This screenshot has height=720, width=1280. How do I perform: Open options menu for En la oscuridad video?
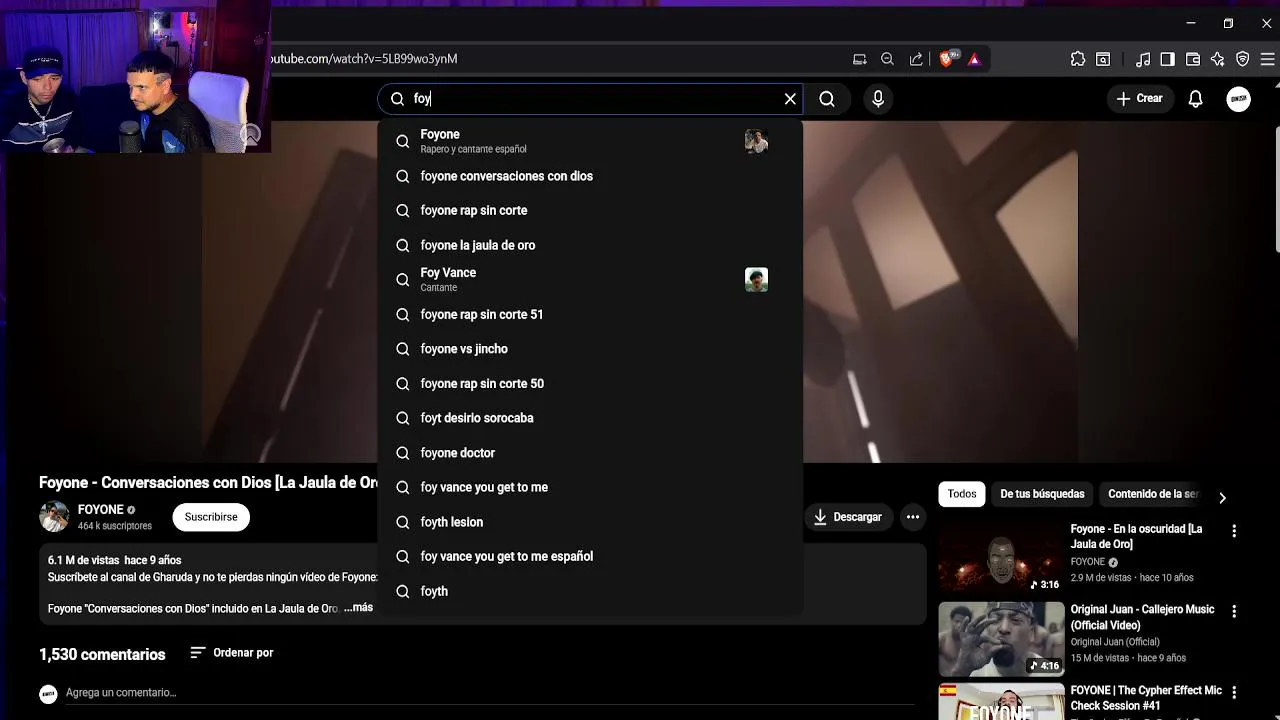pyautogui.click(x=1234, y=531)
